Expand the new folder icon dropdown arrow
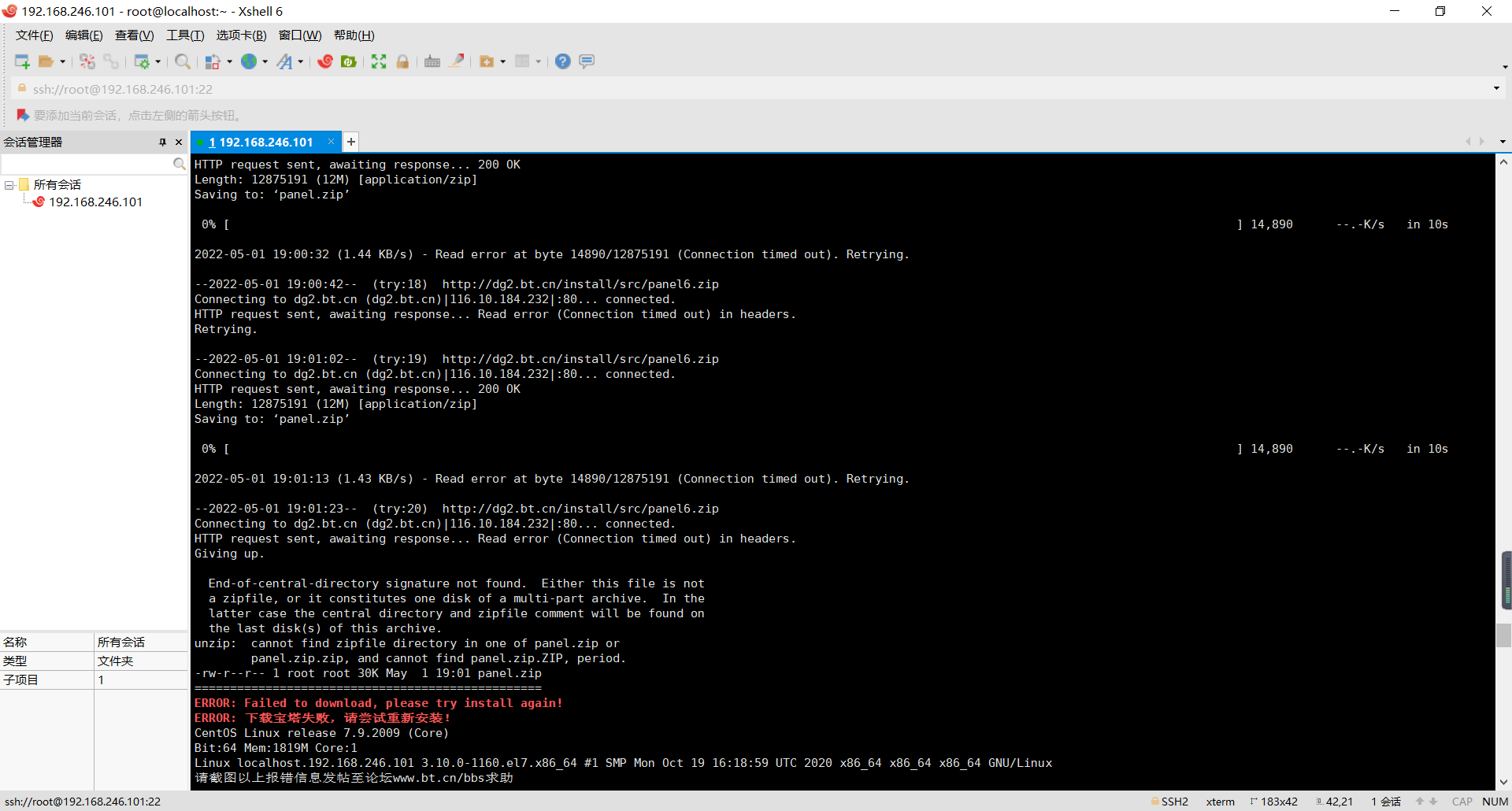Screen dimensions: 1512x811 click(503, 61)
